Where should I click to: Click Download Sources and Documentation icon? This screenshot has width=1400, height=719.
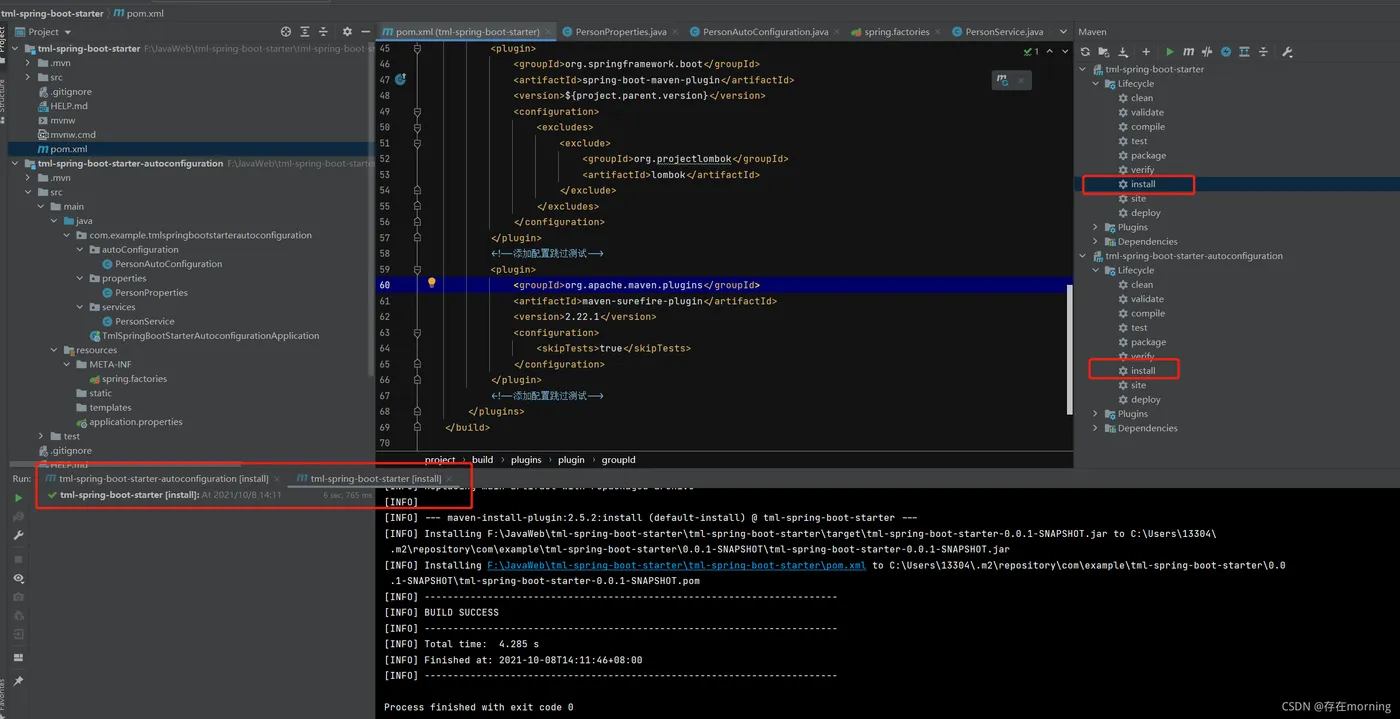point(1123,52)
